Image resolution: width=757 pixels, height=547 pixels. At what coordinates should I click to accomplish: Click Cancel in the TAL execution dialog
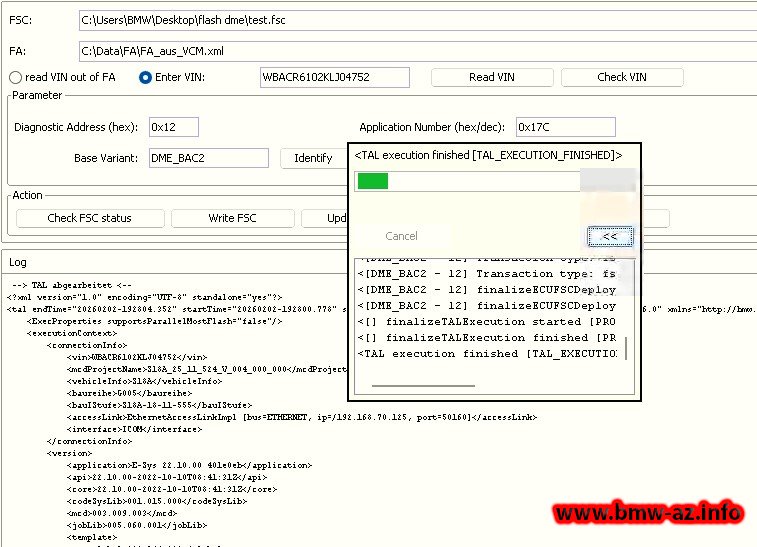click(401, 236)
